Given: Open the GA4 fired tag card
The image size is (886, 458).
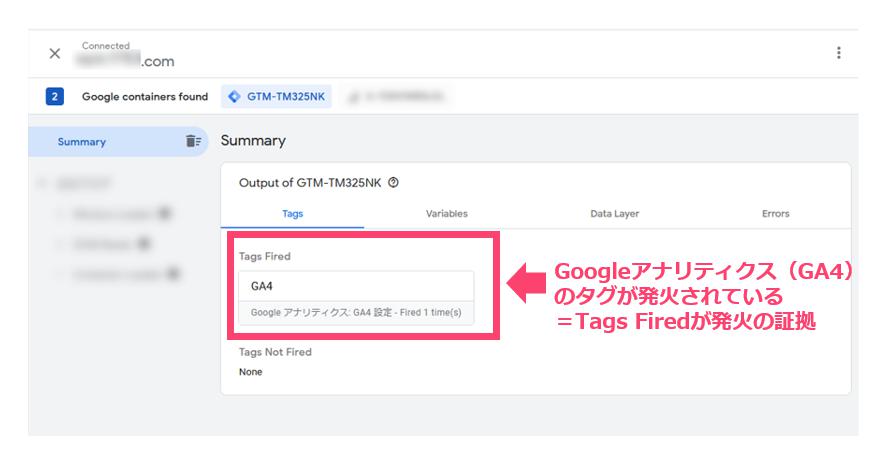Looking at the screenshot, I should tap(357, 298).
